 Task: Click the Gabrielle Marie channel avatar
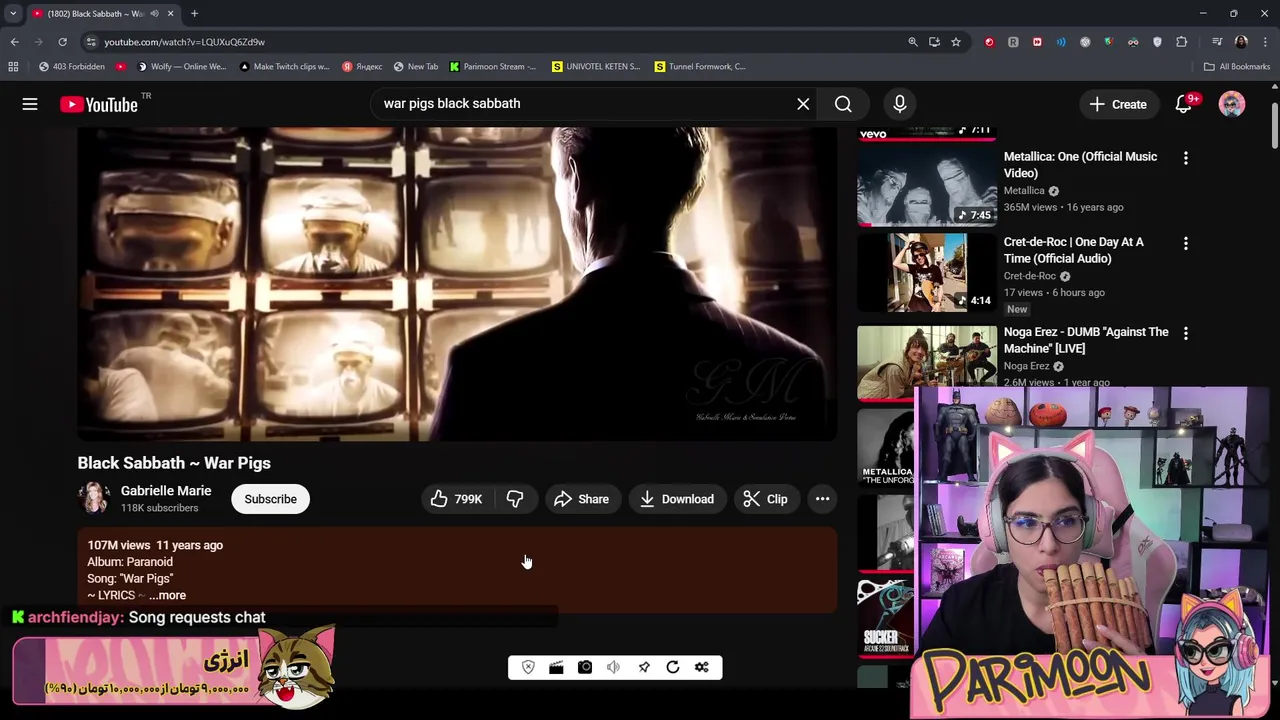click(x=94, y=498)
